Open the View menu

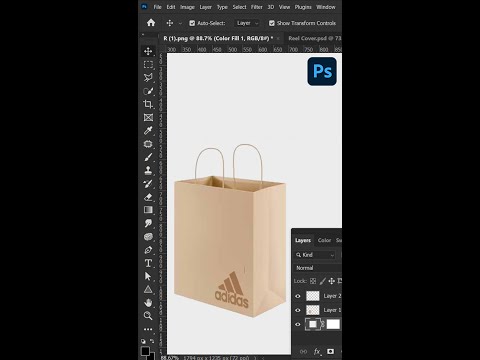[284, 7]
